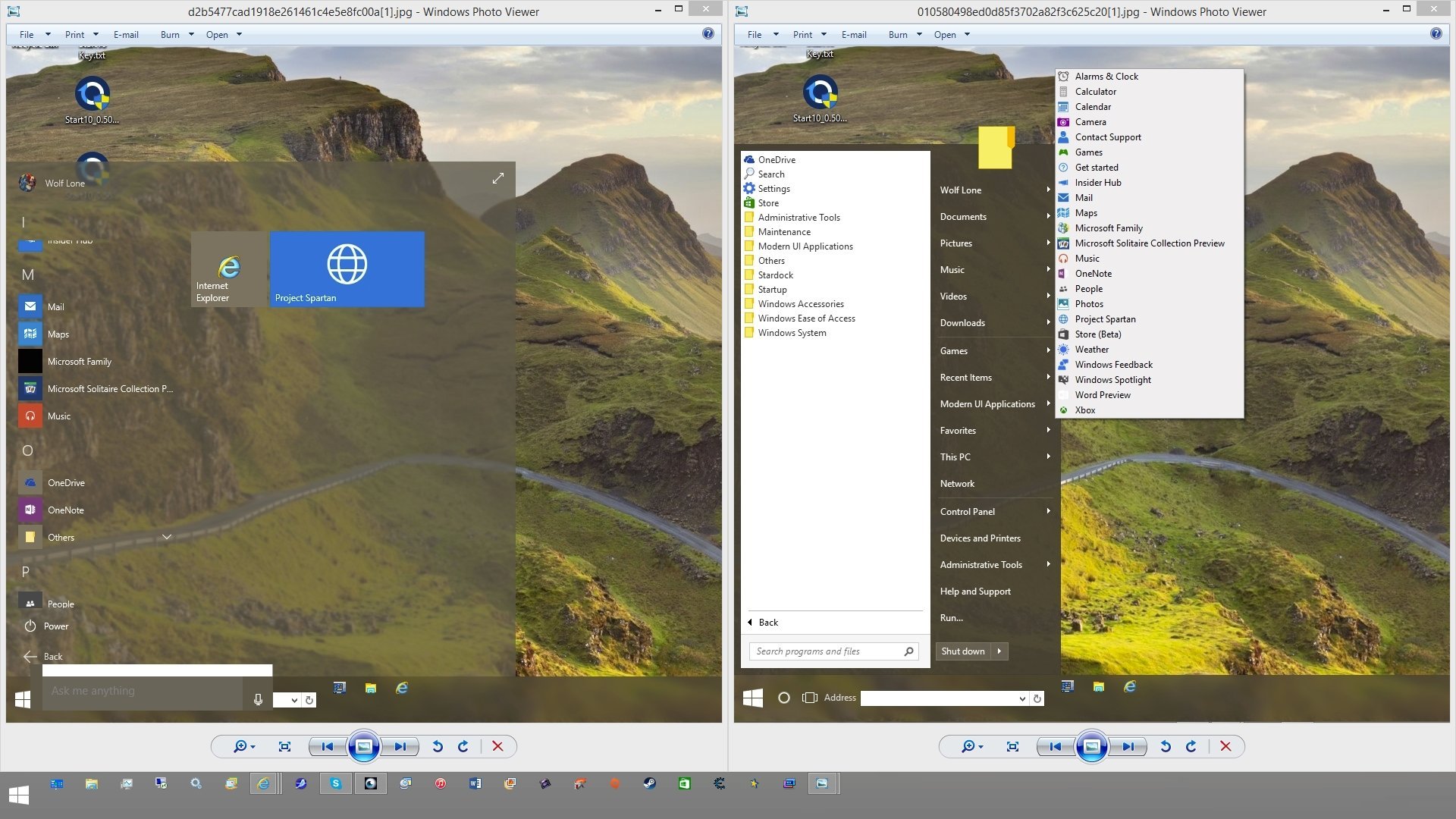This screenshot has width=1456, height=819.
Task: Rotate clockwise in right Photo Viewer
Action: click(x=1191, y=747)
